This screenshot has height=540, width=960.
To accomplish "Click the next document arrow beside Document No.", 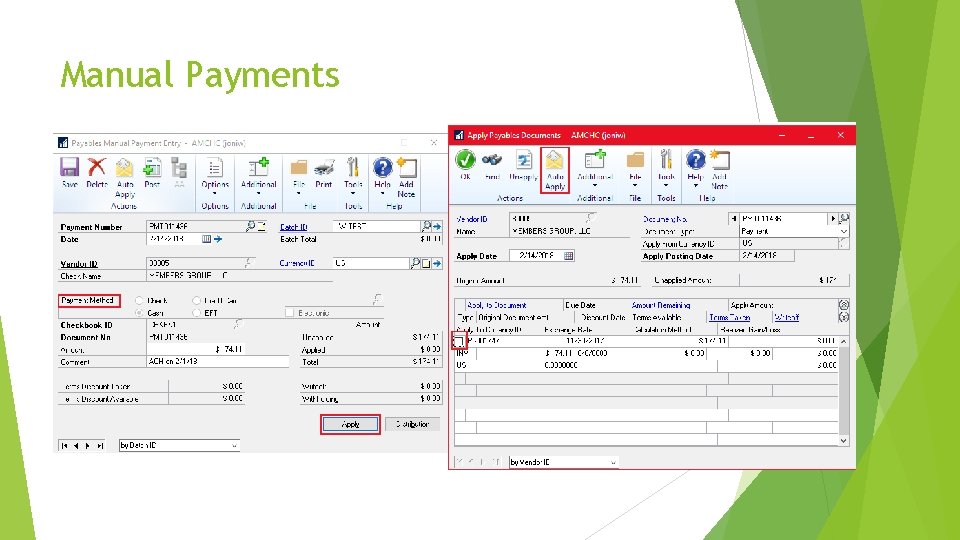I will [833, 219].
